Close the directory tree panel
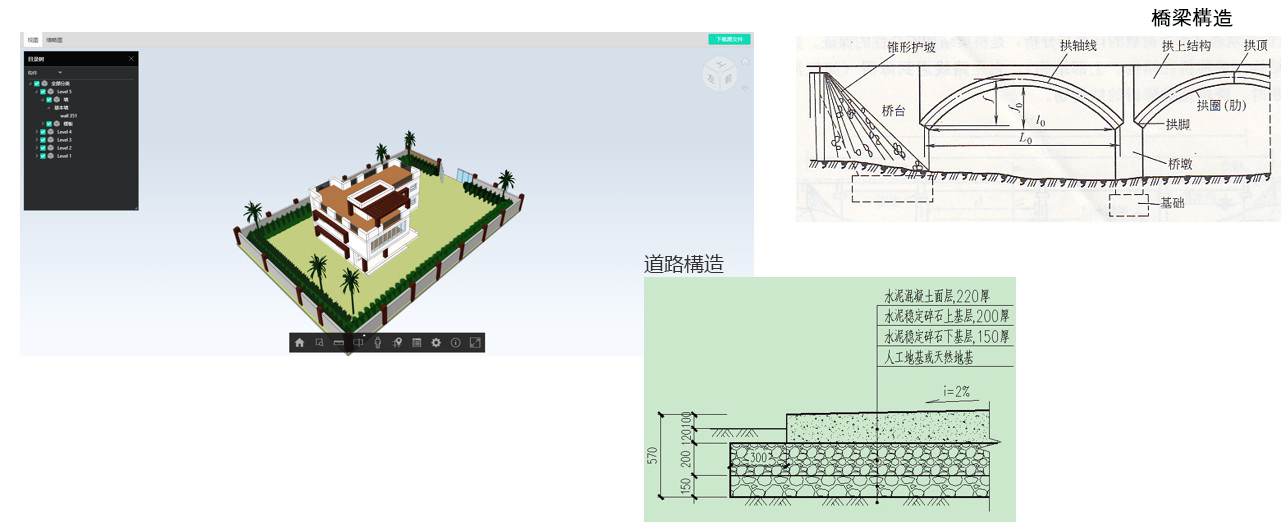1288x530 pixels. [131, 59]
